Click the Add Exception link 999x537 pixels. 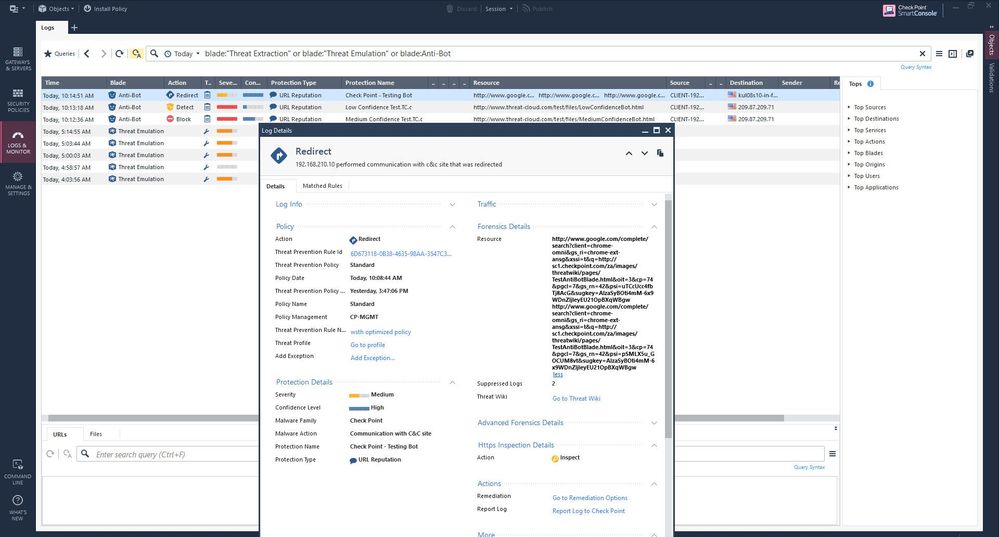coord(372,357)
